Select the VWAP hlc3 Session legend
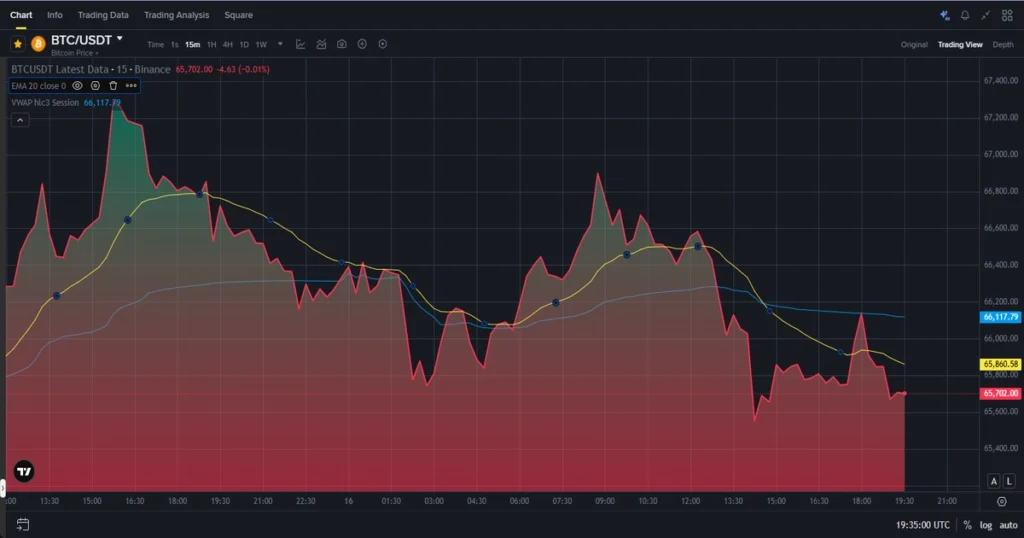 pos(45,103)
